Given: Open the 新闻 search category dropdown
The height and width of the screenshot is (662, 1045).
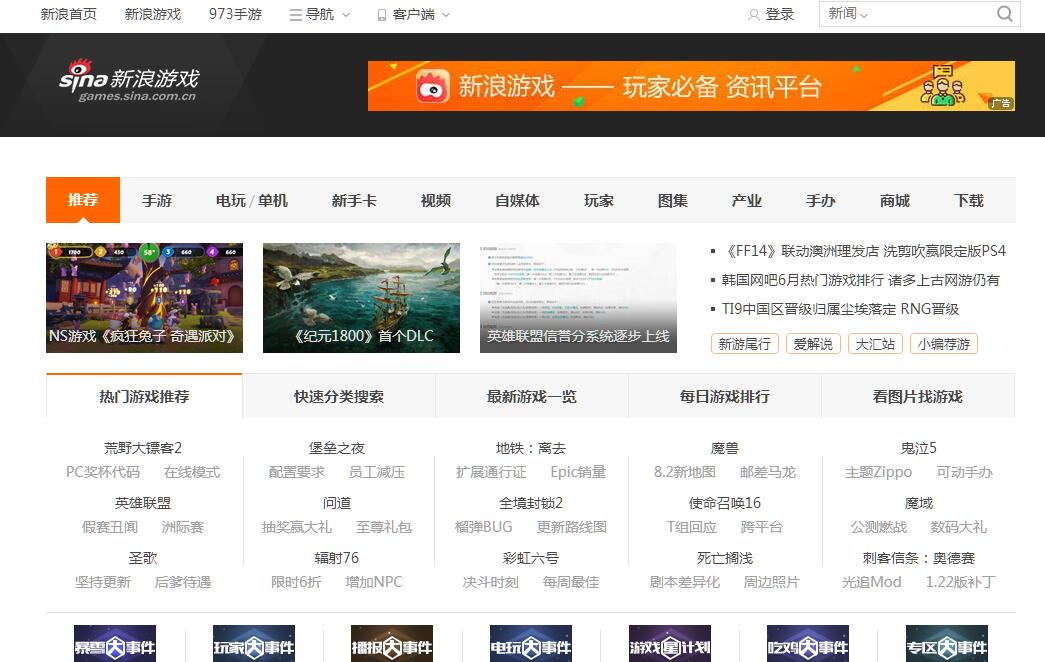Looking at the screenshot, I should (848, 14).
